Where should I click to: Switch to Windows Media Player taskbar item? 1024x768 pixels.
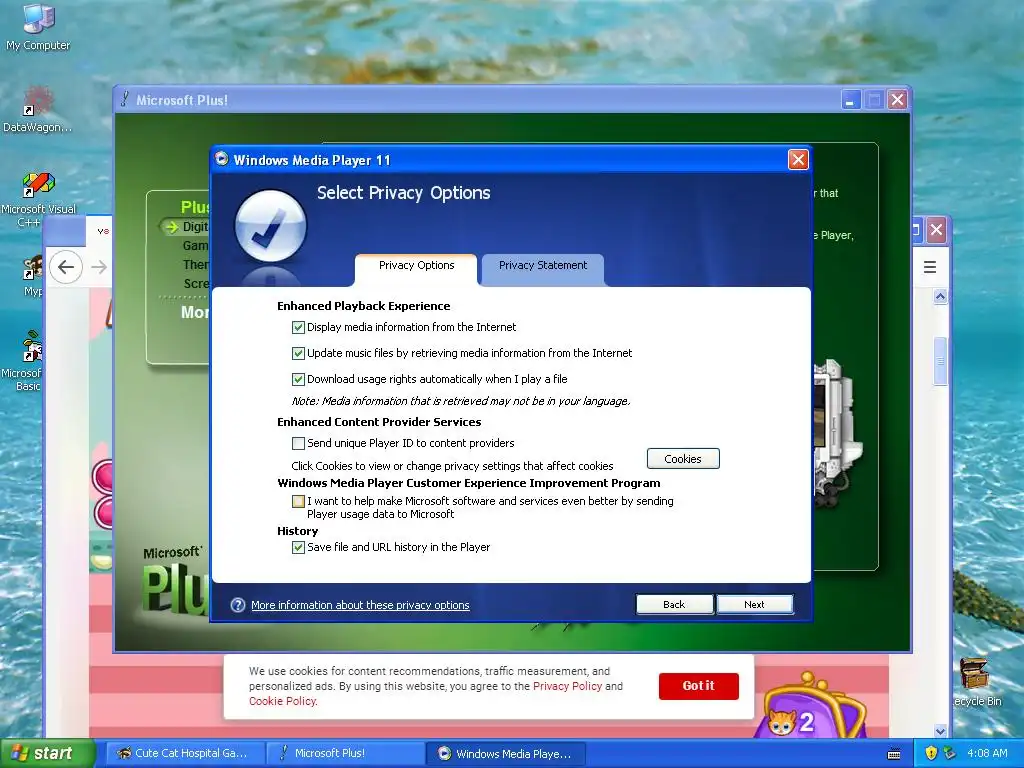[x=506, y=753]
